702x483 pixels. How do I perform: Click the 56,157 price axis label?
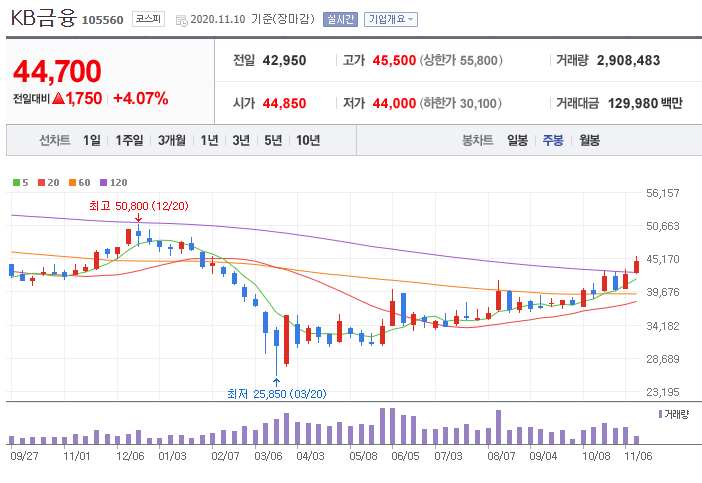[x=663, y=193]
